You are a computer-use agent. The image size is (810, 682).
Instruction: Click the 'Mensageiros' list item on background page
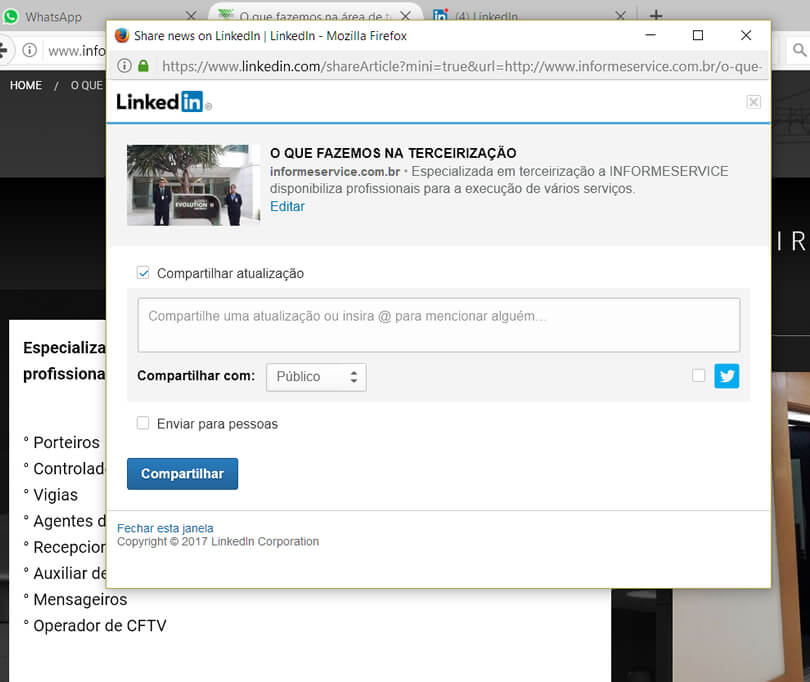[80, 599]
